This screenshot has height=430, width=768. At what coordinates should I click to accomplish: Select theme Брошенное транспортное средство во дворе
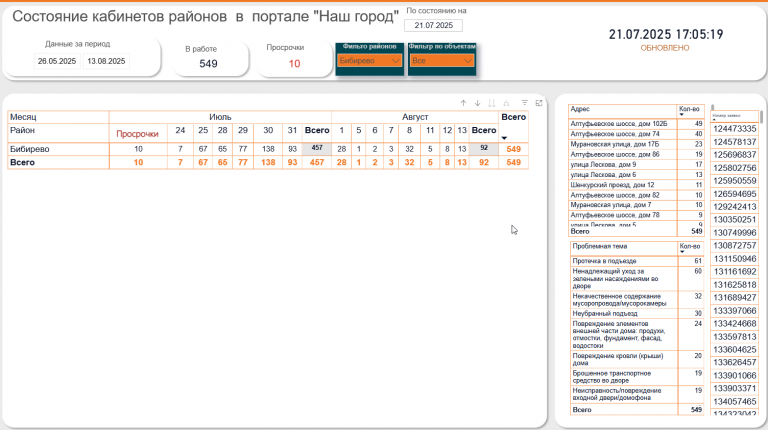tap(612, 377)
